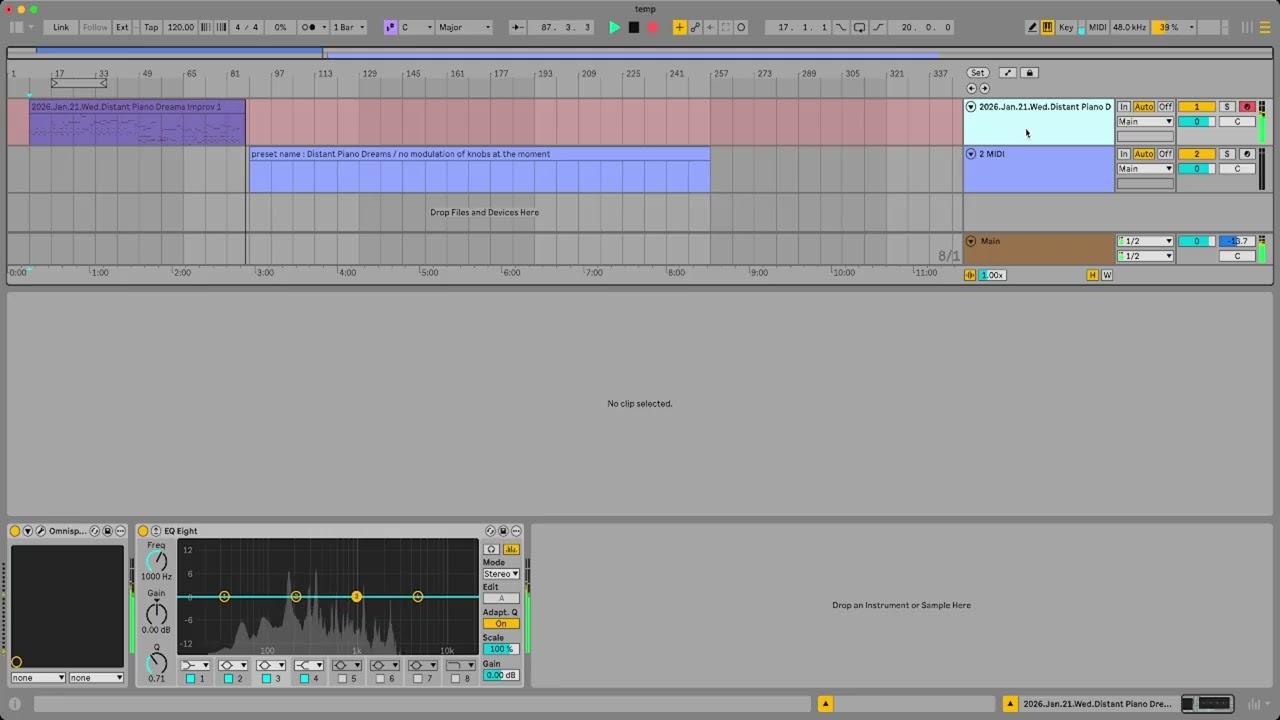Toggle the arrangement Loop switch
The width and height of the screenshot is (1280, 720).
click(859, 27)
